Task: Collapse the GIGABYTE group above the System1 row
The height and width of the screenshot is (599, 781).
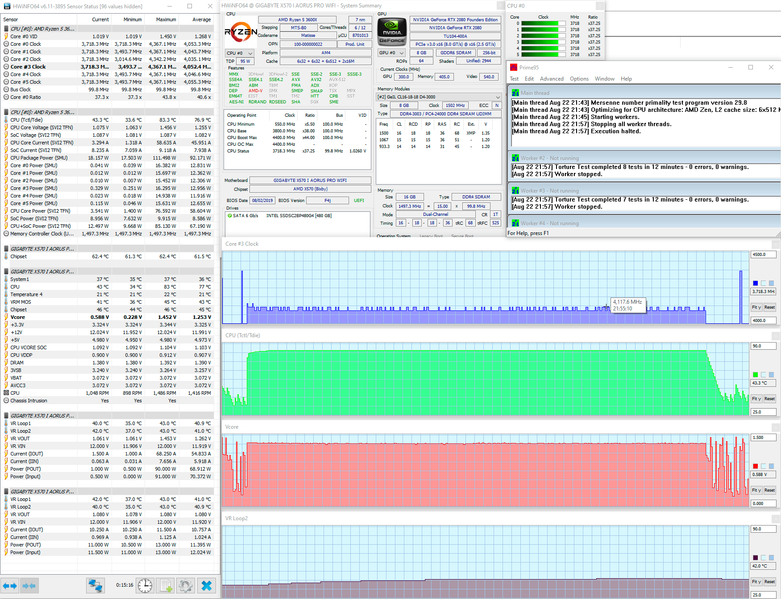Action: (x=5, y=271)
